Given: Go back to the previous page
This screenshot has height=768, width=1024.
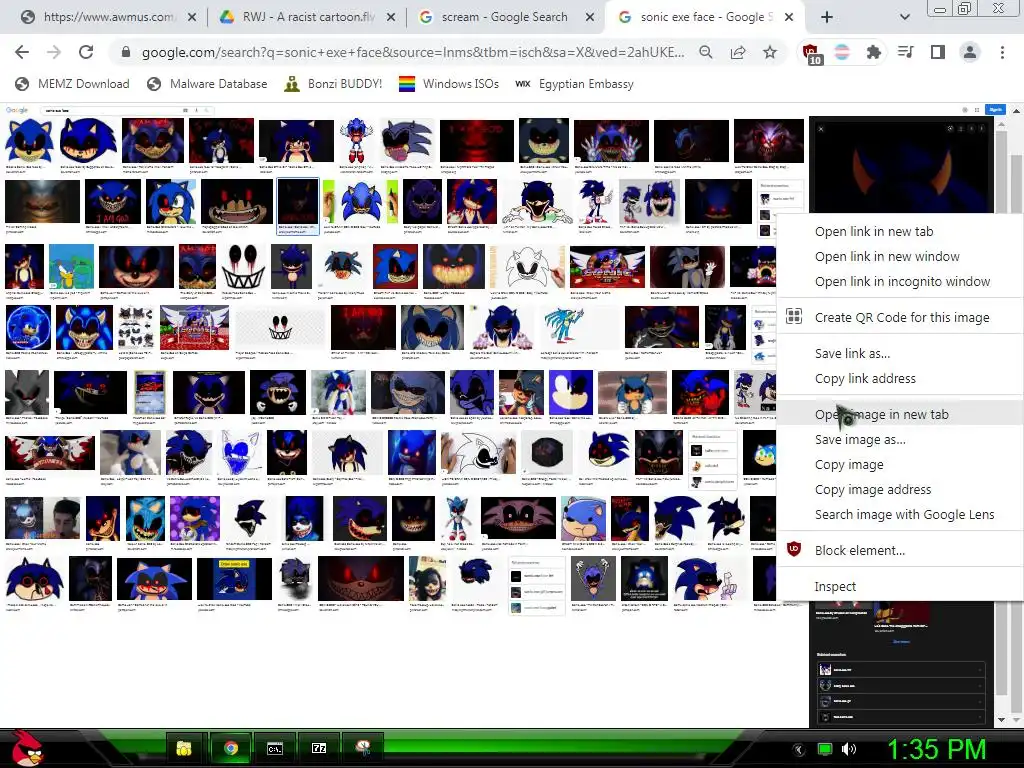Looking at the screenshot, I should (x=22, y=52).
